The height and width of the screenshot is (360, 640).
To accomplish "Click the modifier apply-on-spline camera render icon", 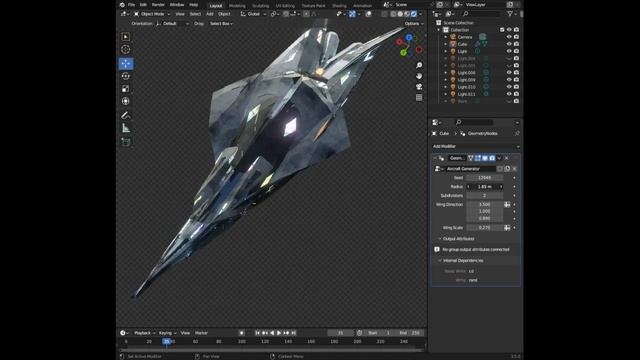I will click(492, 158).
